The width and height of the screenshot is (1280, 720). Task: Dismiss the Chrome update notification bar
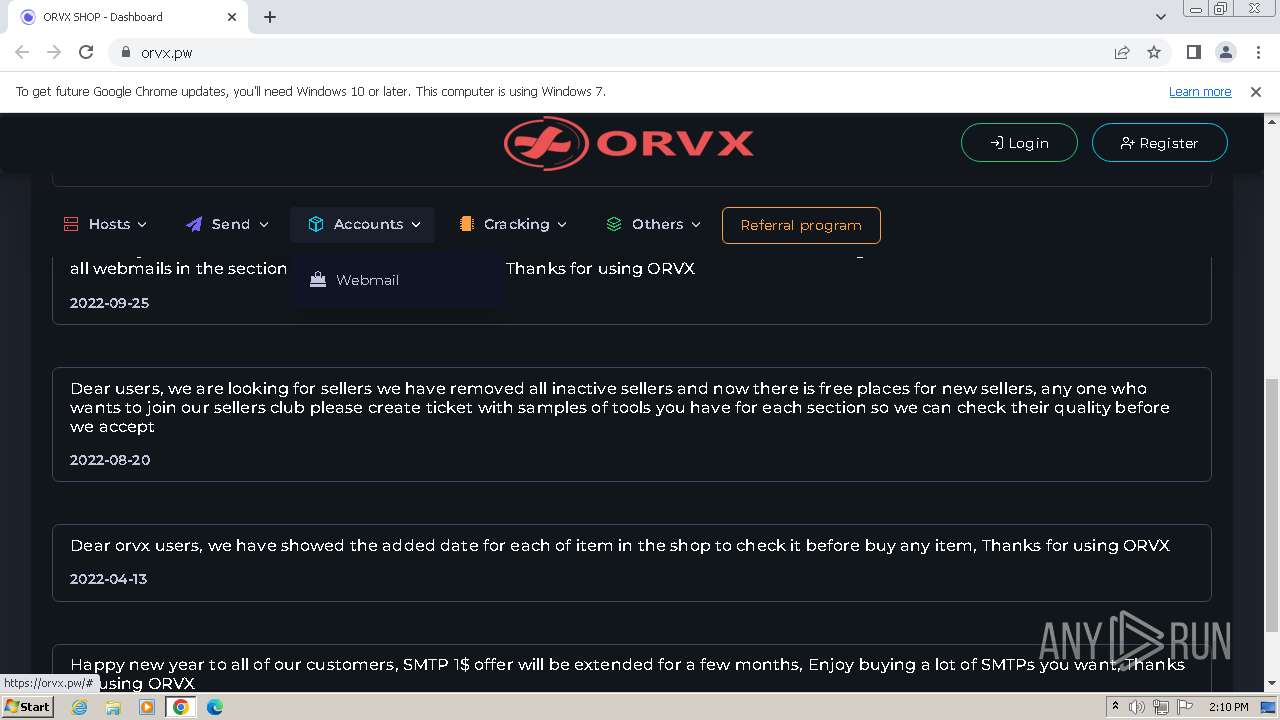[x=1256, y=92]
